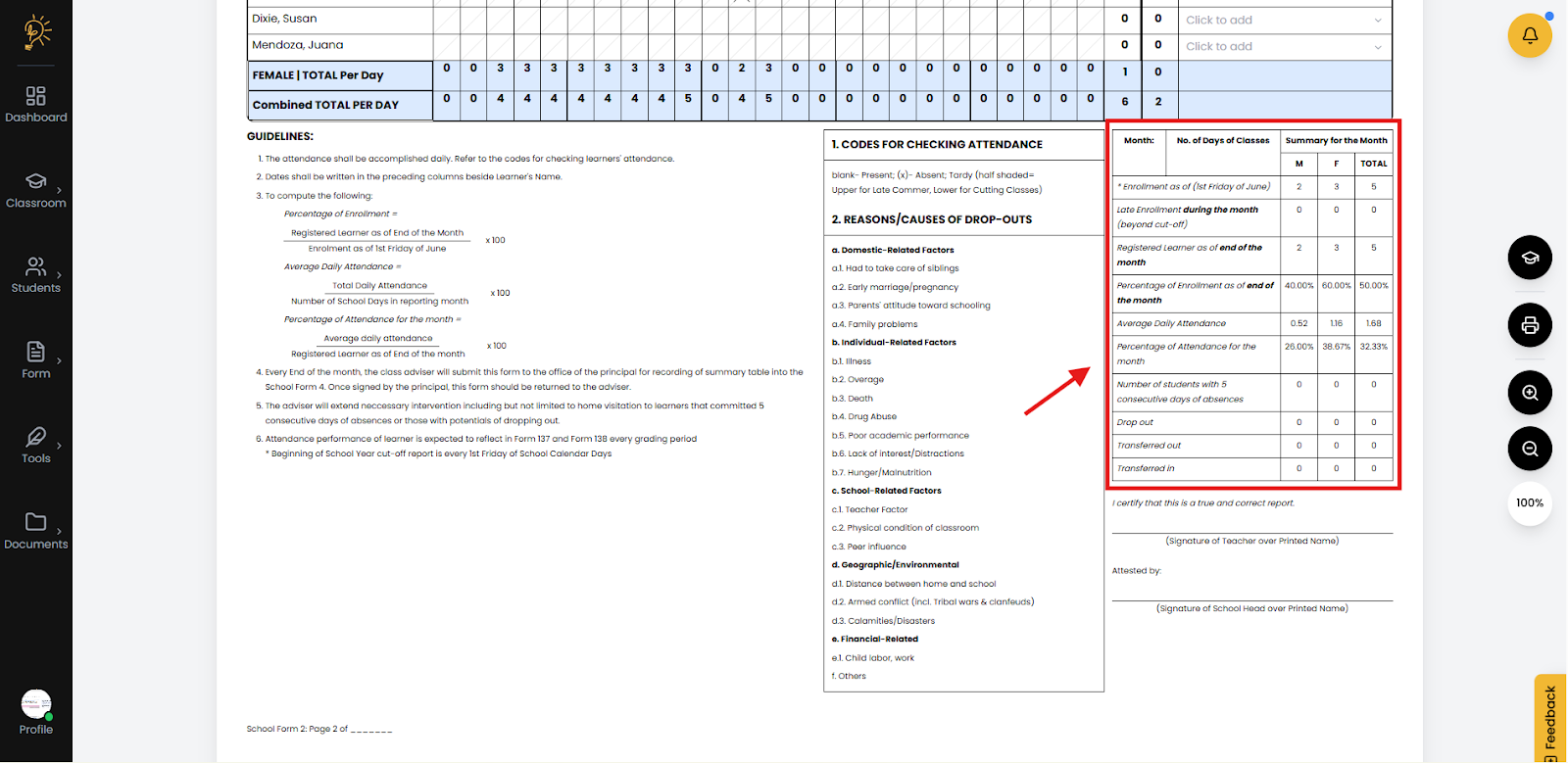Open the Students sidebar section

pyautogui.click(x=36, y=275)
